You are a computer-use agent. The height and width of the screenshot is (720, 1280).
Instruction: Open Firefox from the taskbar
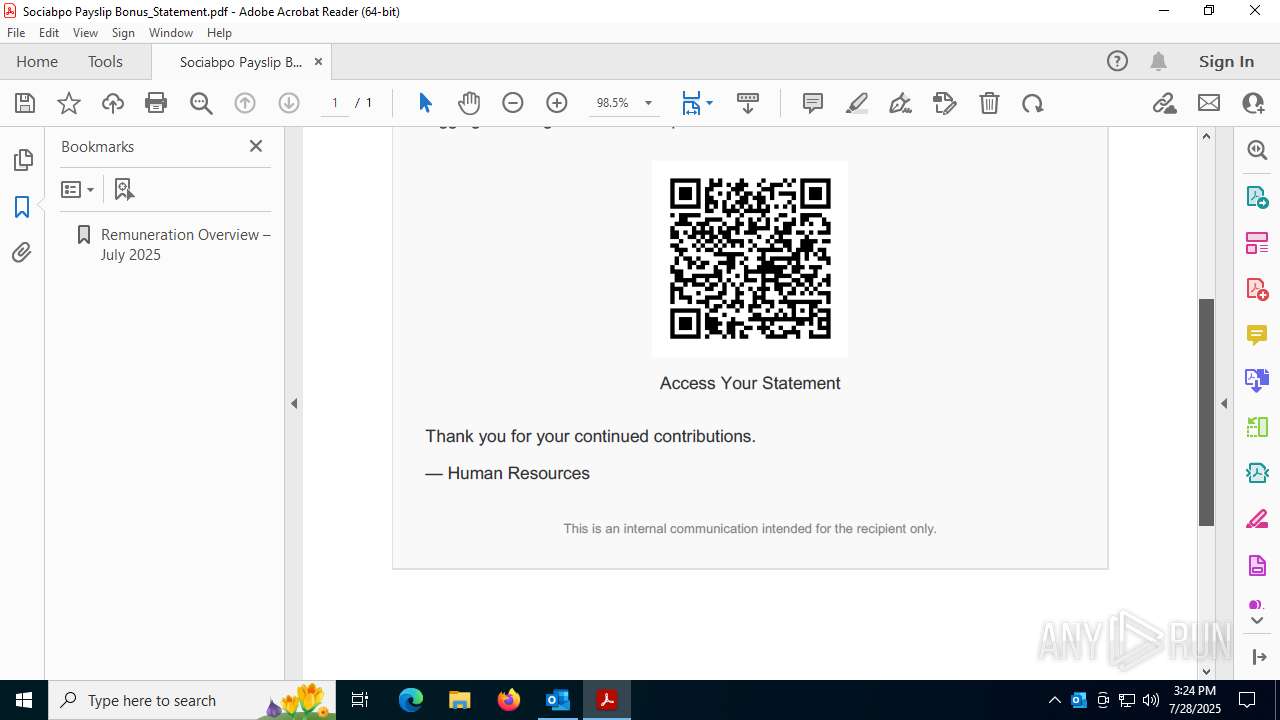click(x=509, y=700)
